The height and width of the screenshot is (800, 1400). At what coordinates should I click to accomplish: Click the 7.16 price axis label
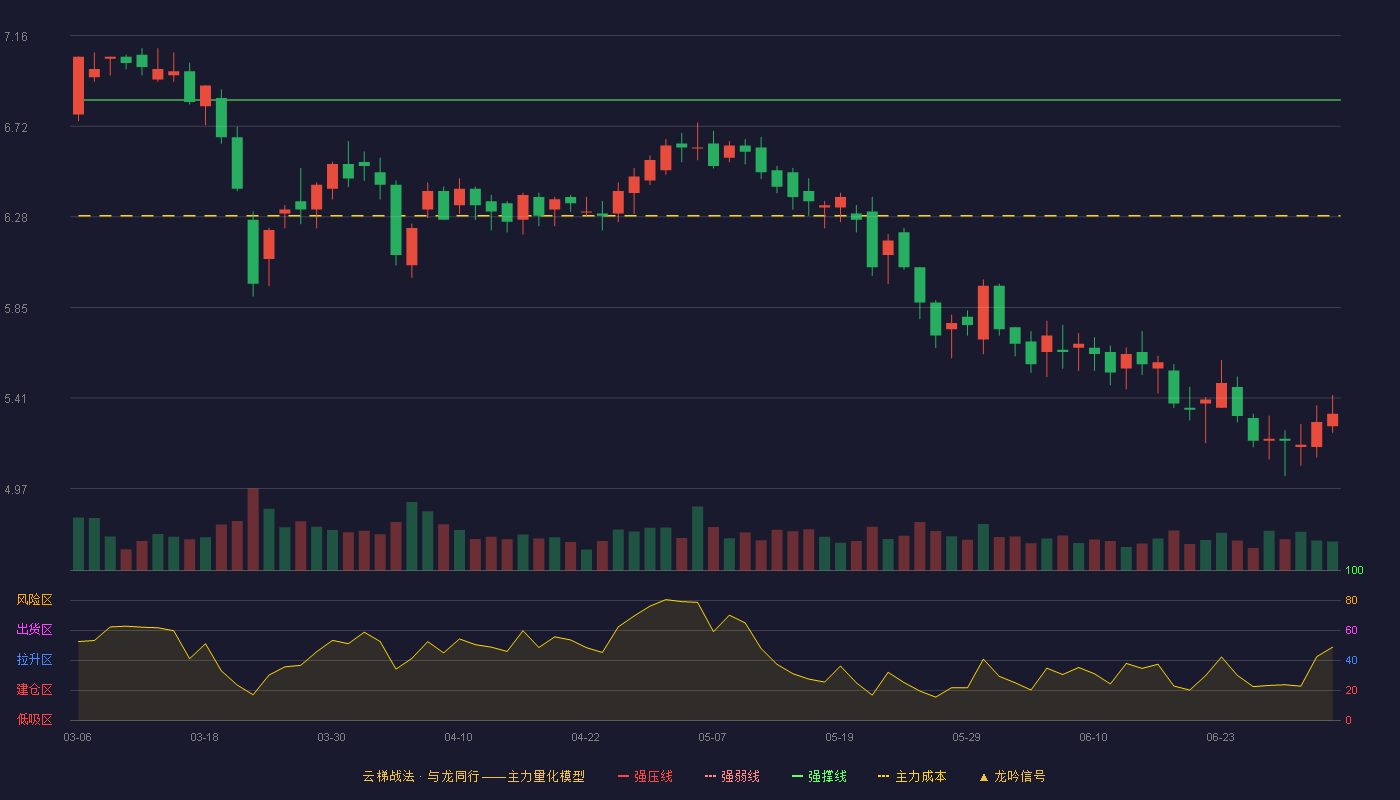coord(16,37)
